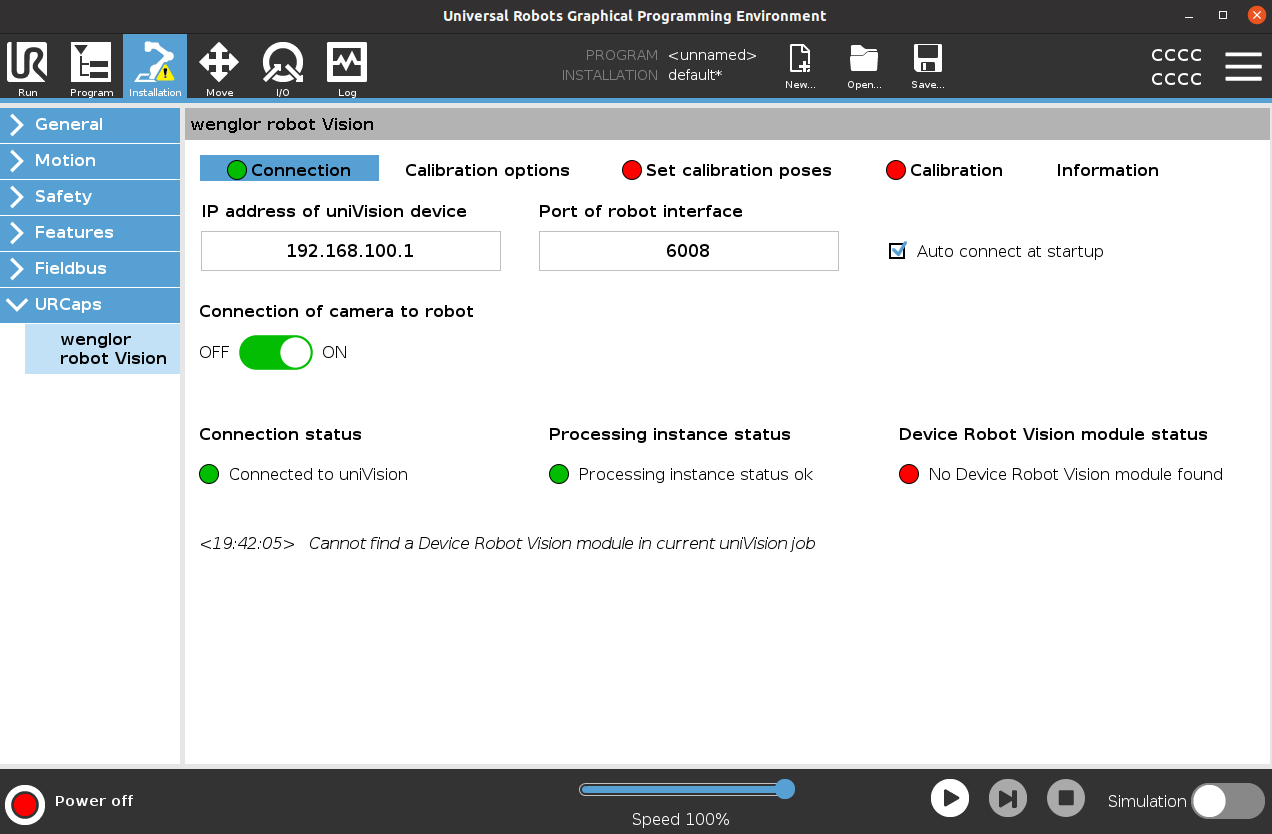Open the Program tab icon
Screen dimensions: 1272x834
click(91, 68)
